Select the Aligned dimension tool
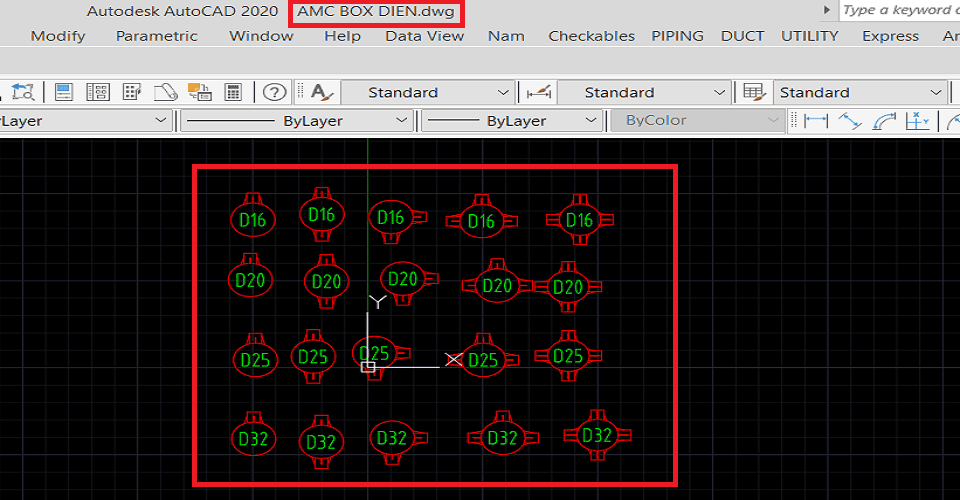Screen dimensions: 960x500 [850, 121]
